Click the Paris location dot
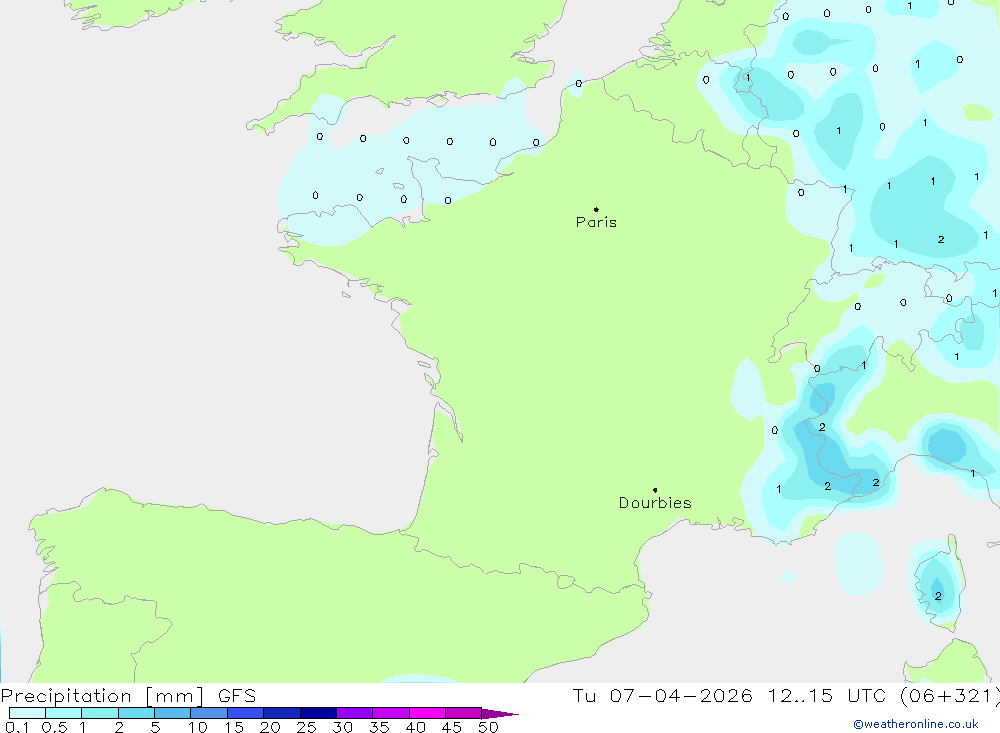The image size is (1000, 733). tap(596, 209)
